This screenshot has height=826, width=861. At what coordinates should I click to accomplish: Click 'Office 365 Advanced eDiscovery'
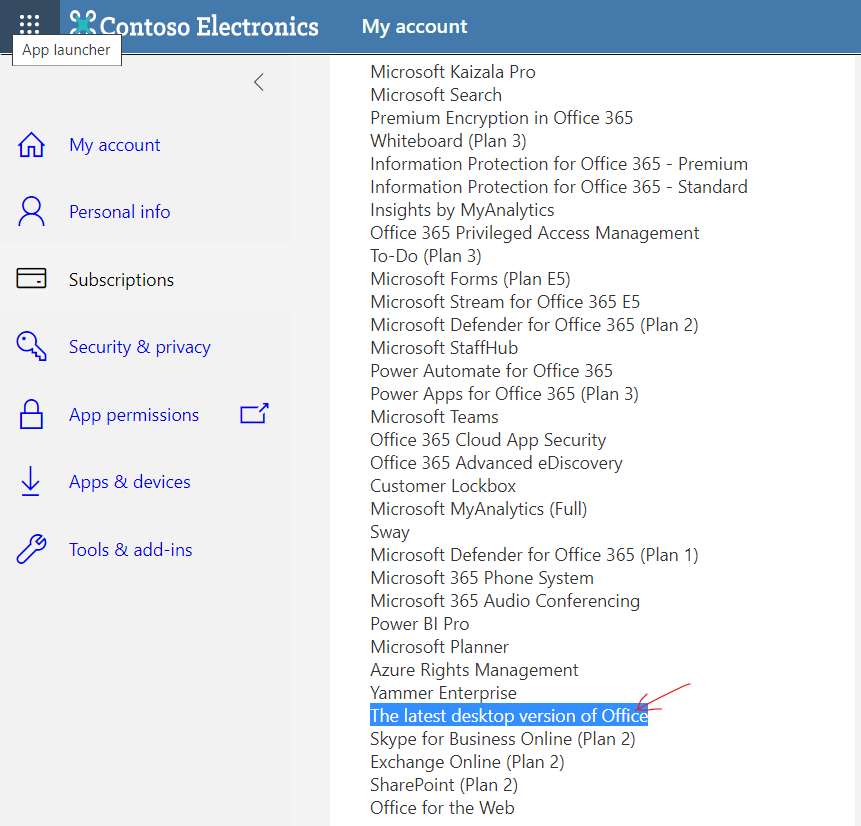496,463
